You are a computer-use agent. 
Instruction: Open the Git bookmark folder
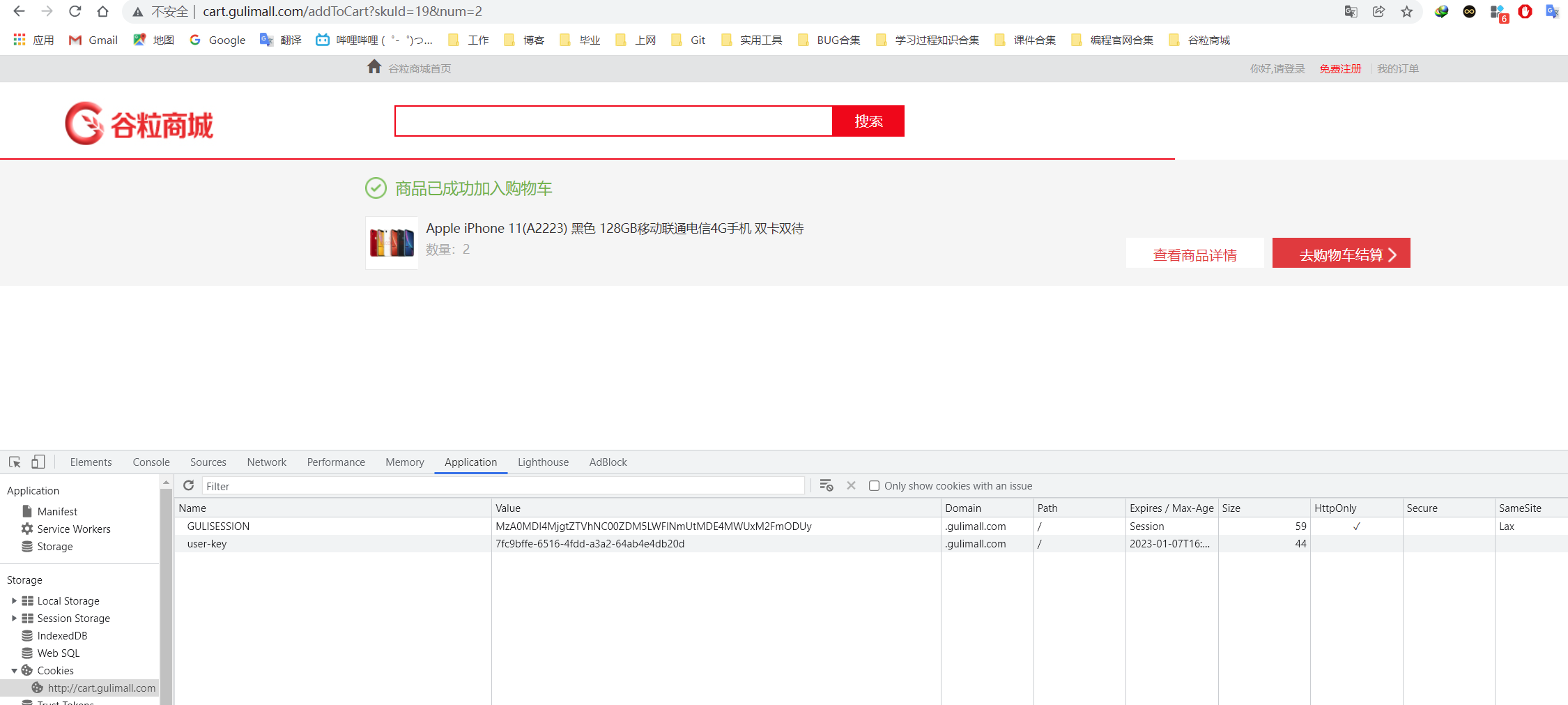click(x=689, y=40)
